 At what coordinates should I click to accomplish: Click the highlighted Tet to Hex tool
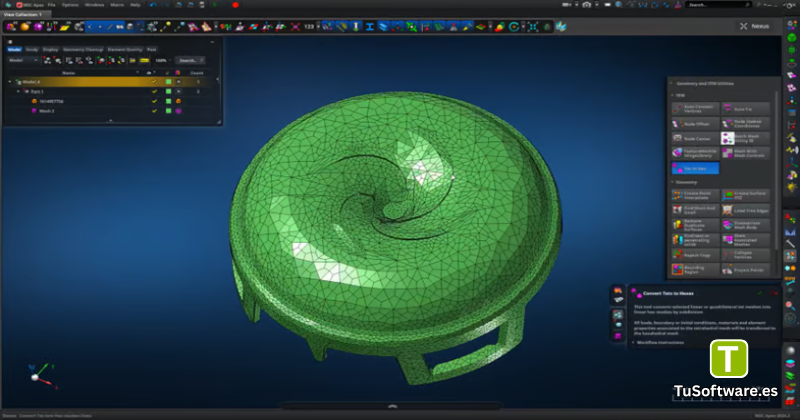[695, 168]
